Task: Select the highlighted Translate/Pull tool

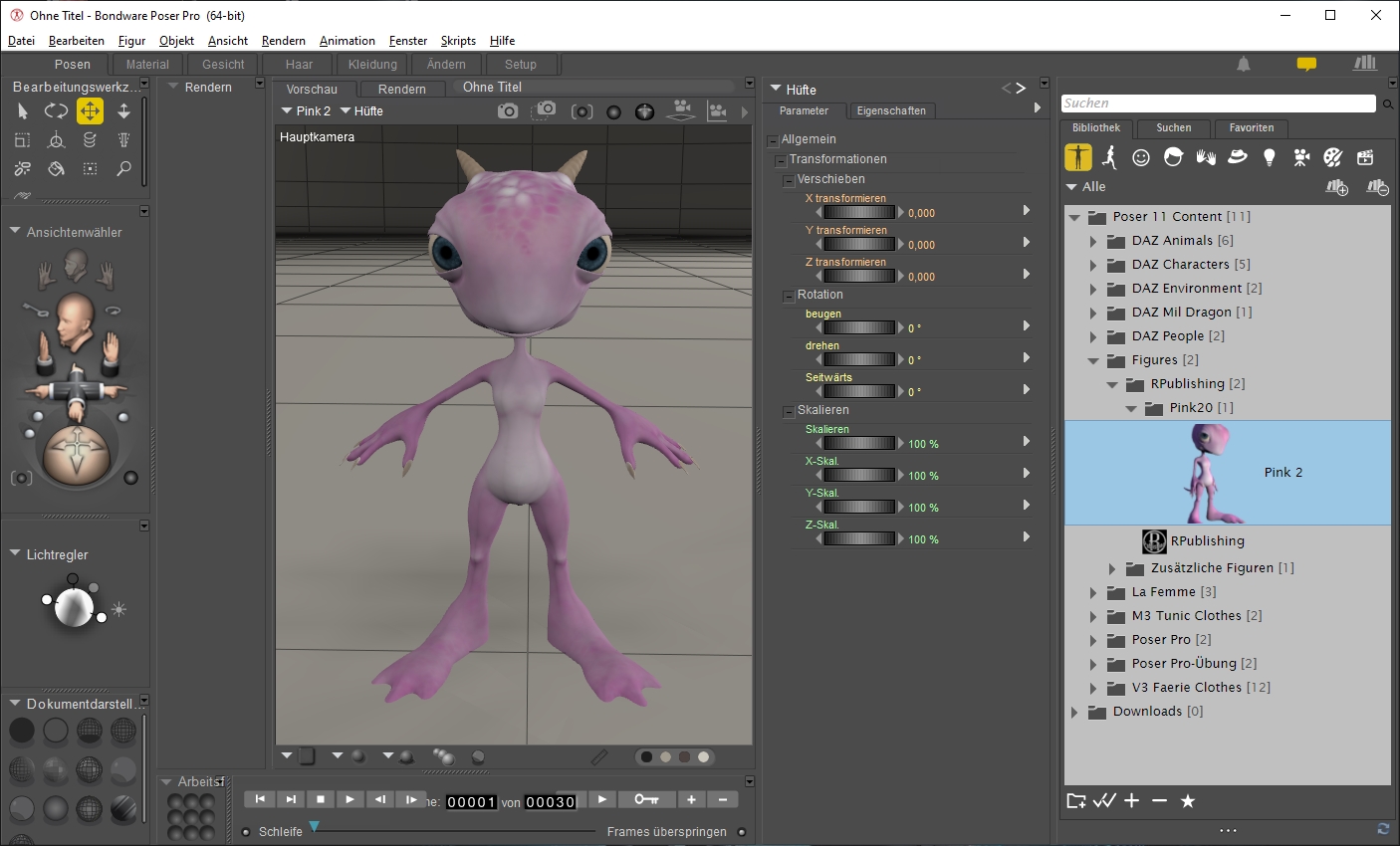Action: click(90, 110)
